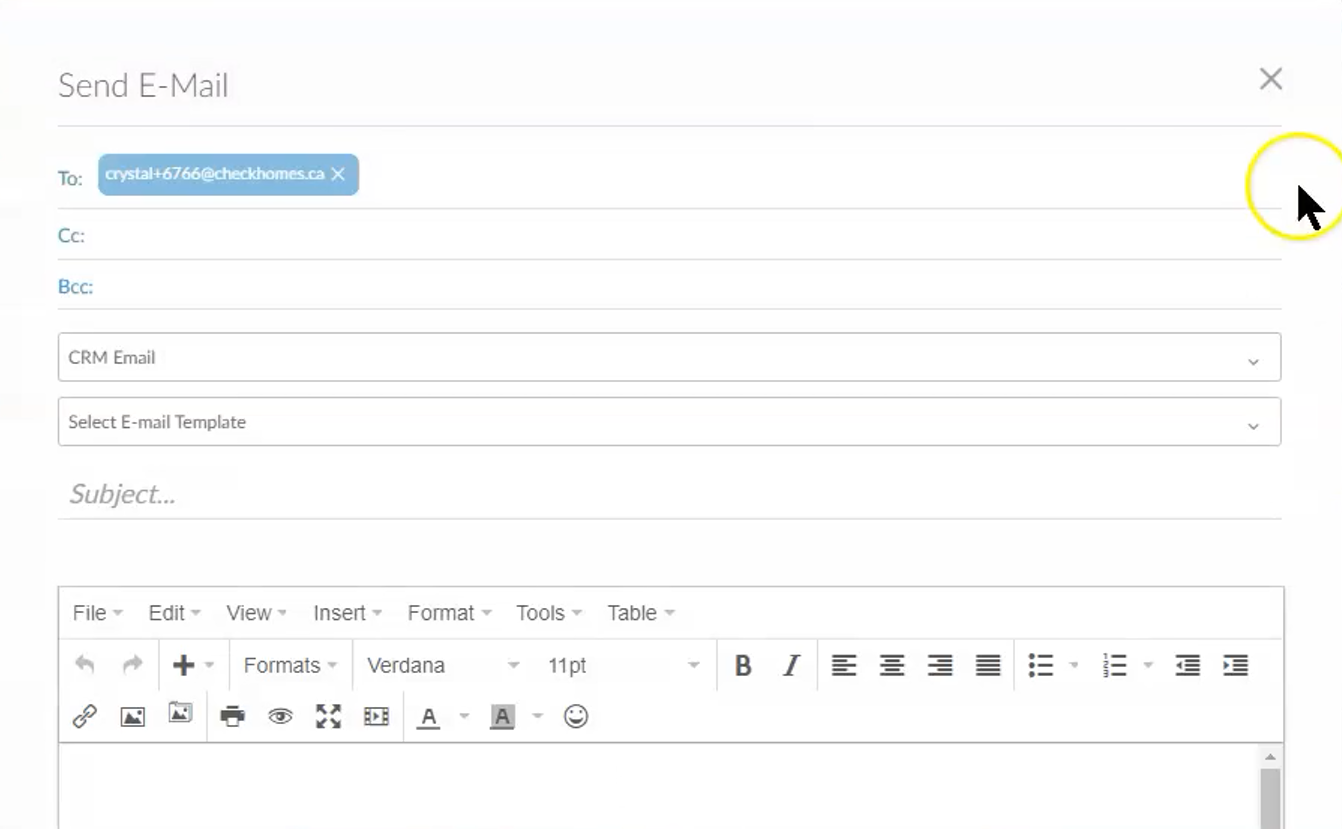Click the editor vertical scrollbar thumb

coord(1270,798)
